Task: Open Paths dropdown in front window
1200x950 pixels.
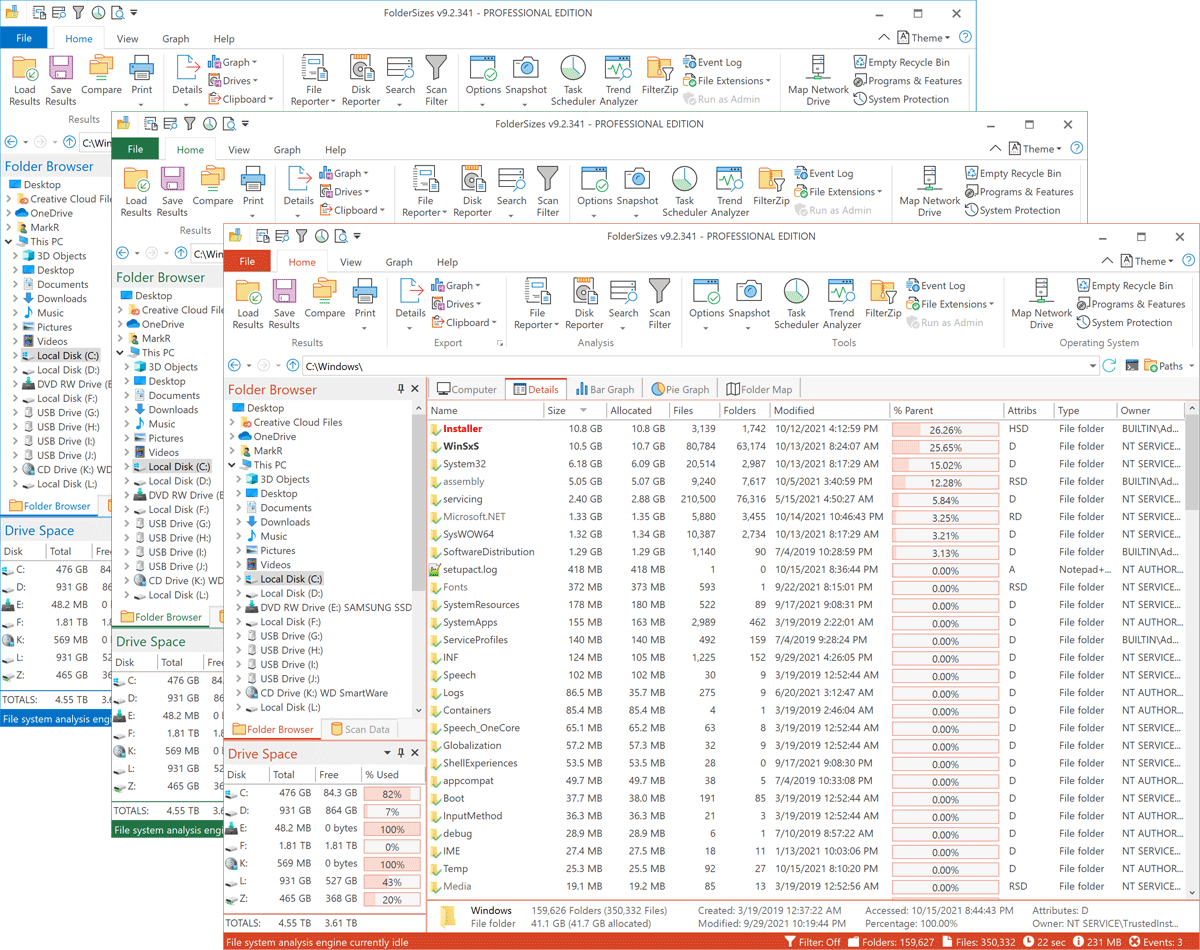Action: click(x=1170, y=366)
